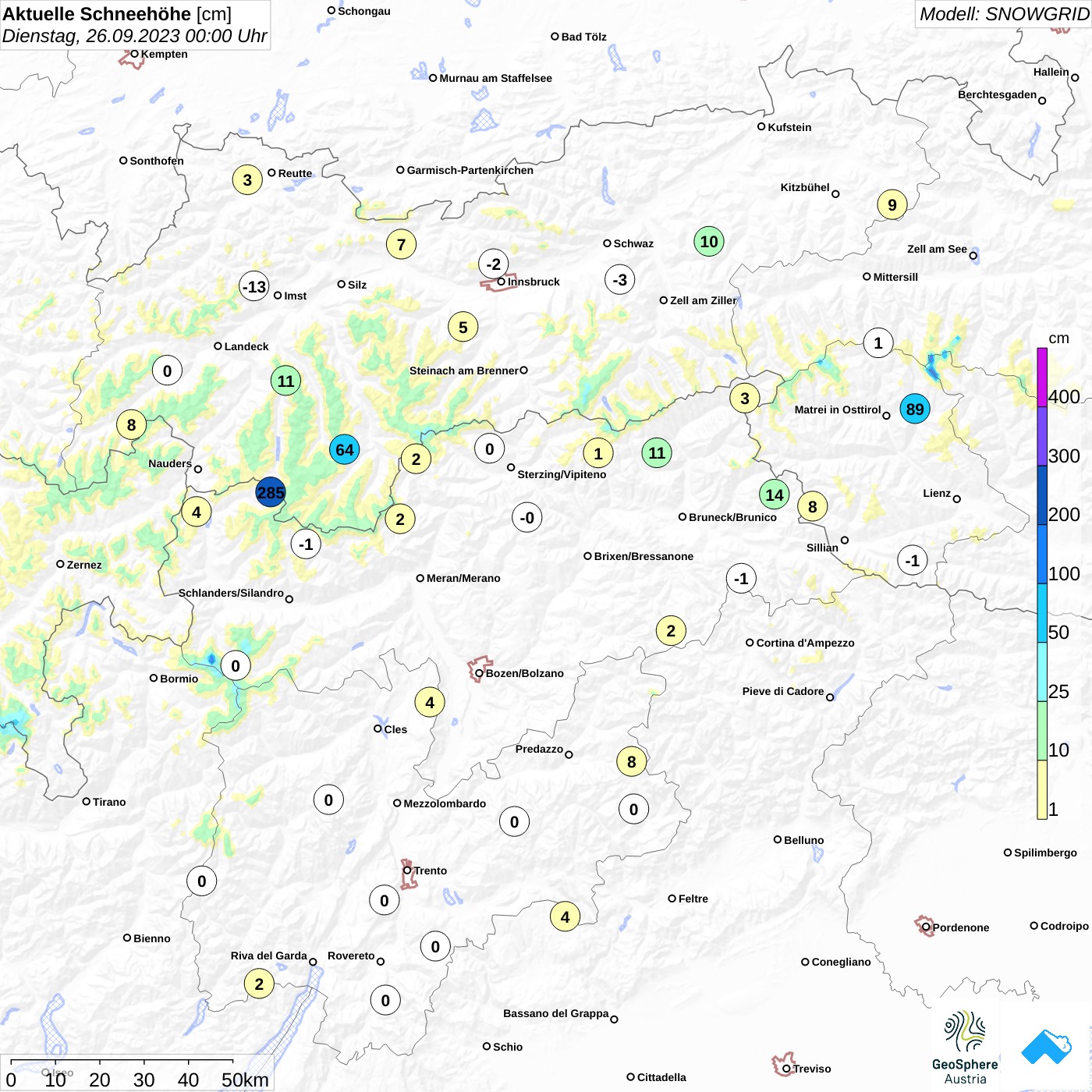Click the date 'Dienstag, 26.09.2023 00:00 Uhr'

coord(134,36)
